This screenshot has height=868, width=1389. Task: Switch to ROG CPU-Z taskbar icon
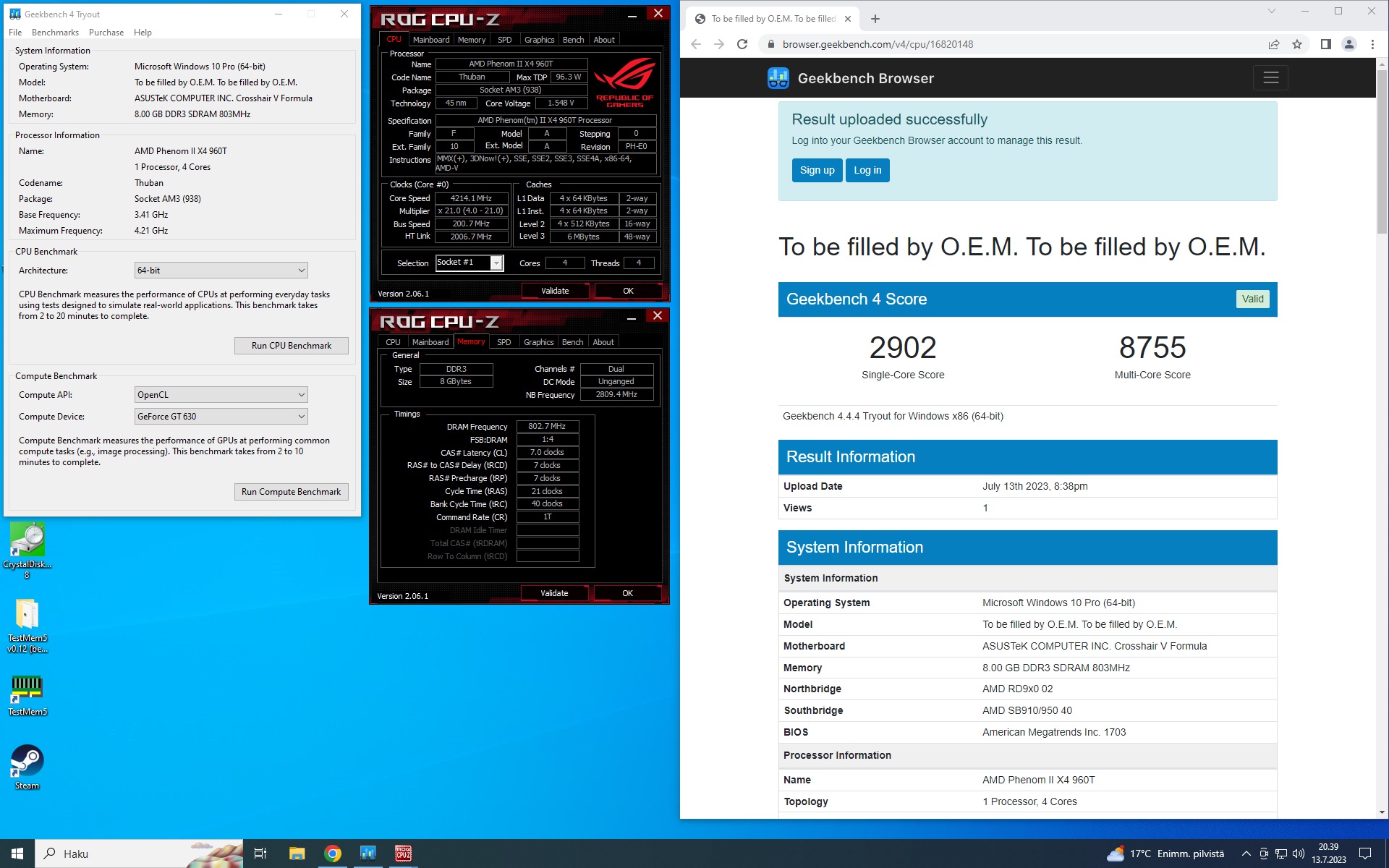[x=403, y=854]
